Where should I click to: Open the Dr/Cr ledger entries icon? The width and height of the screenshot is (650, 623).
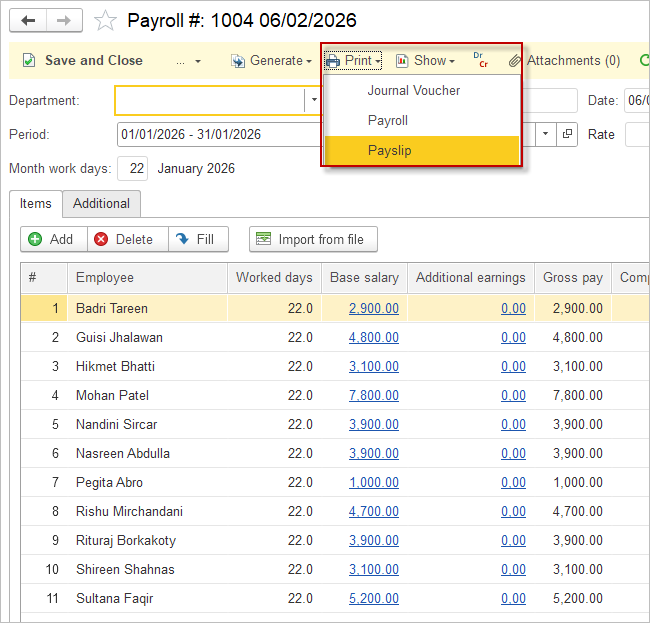(x=481, y=61)
